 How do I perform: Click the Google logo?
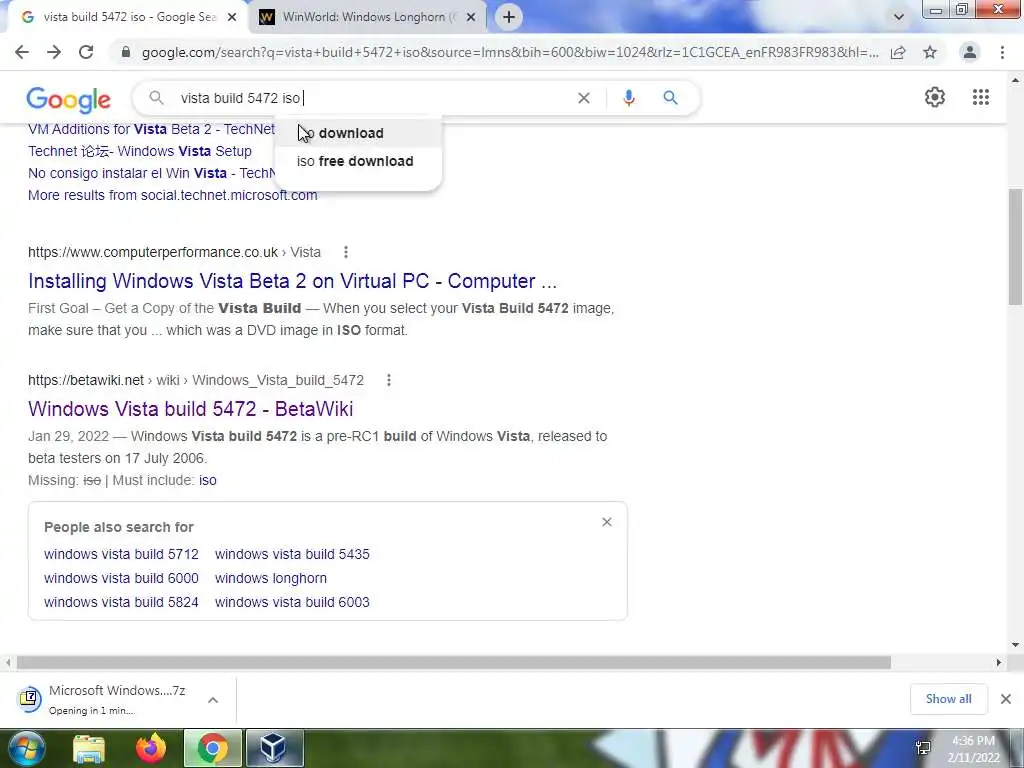coord(69,99)
